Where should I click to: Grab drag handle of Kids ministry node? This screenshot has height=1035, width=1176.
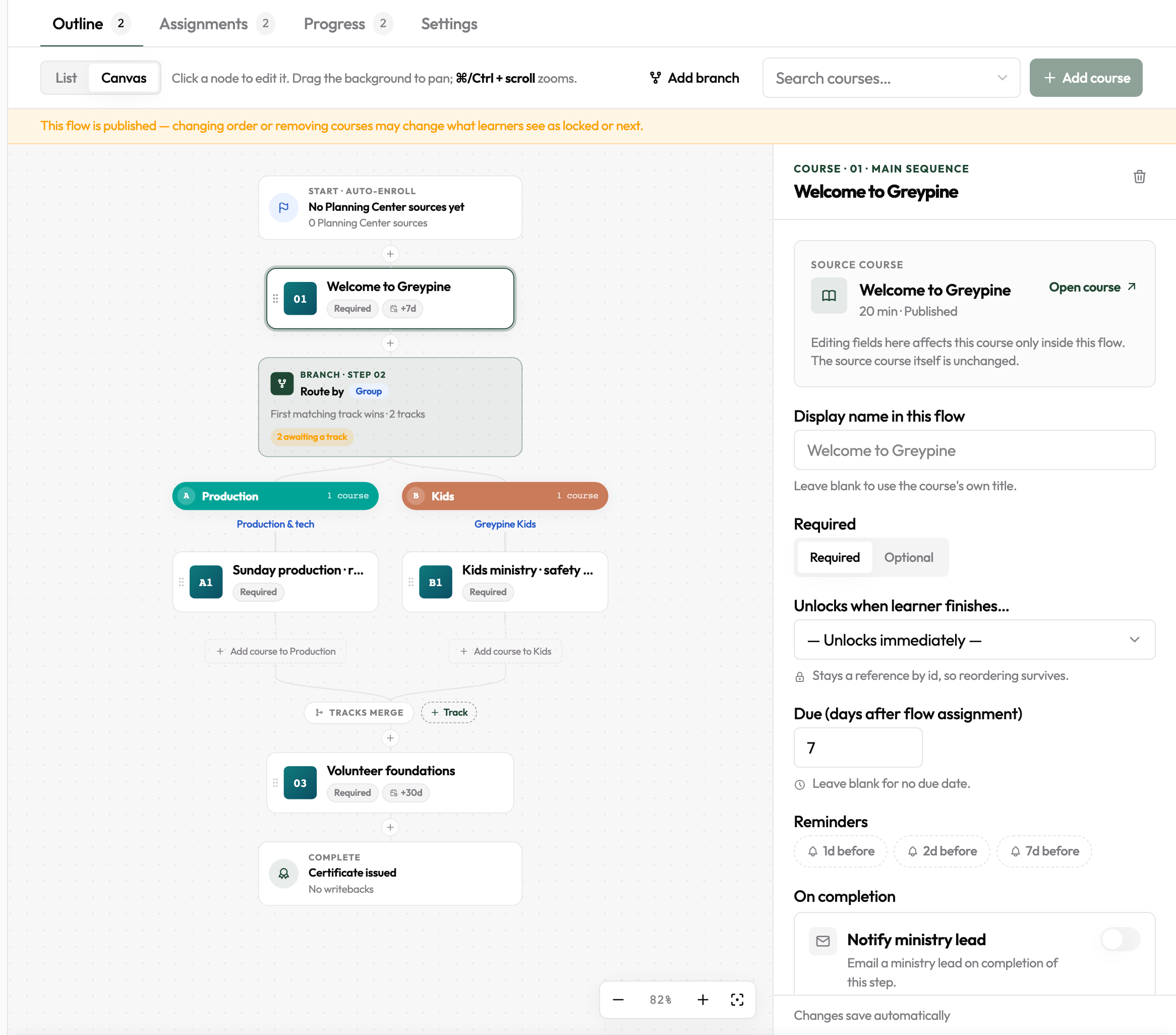pos(411,582)
